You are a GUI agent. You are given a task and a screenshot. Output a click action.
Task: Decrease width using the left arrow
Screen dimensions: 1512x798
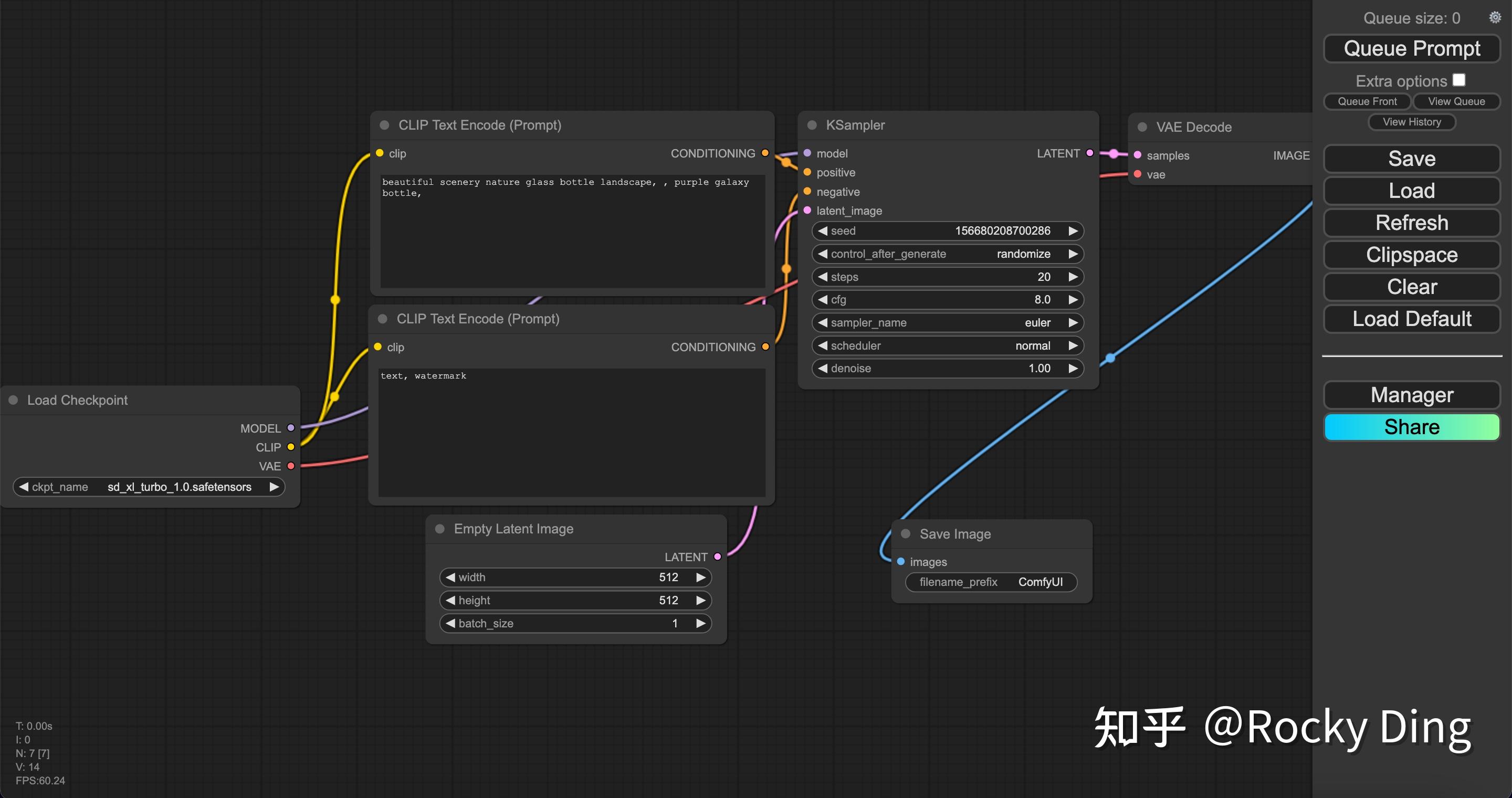(x=450, y=577)
